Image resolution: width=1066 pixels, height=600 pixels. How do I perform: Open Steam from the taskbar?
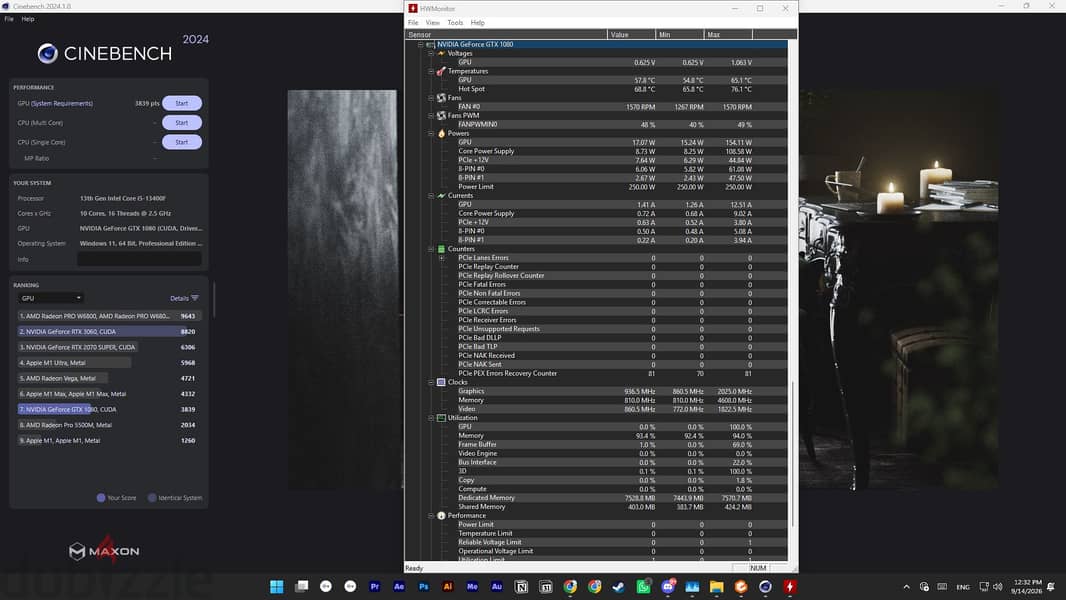pos(619,586)
